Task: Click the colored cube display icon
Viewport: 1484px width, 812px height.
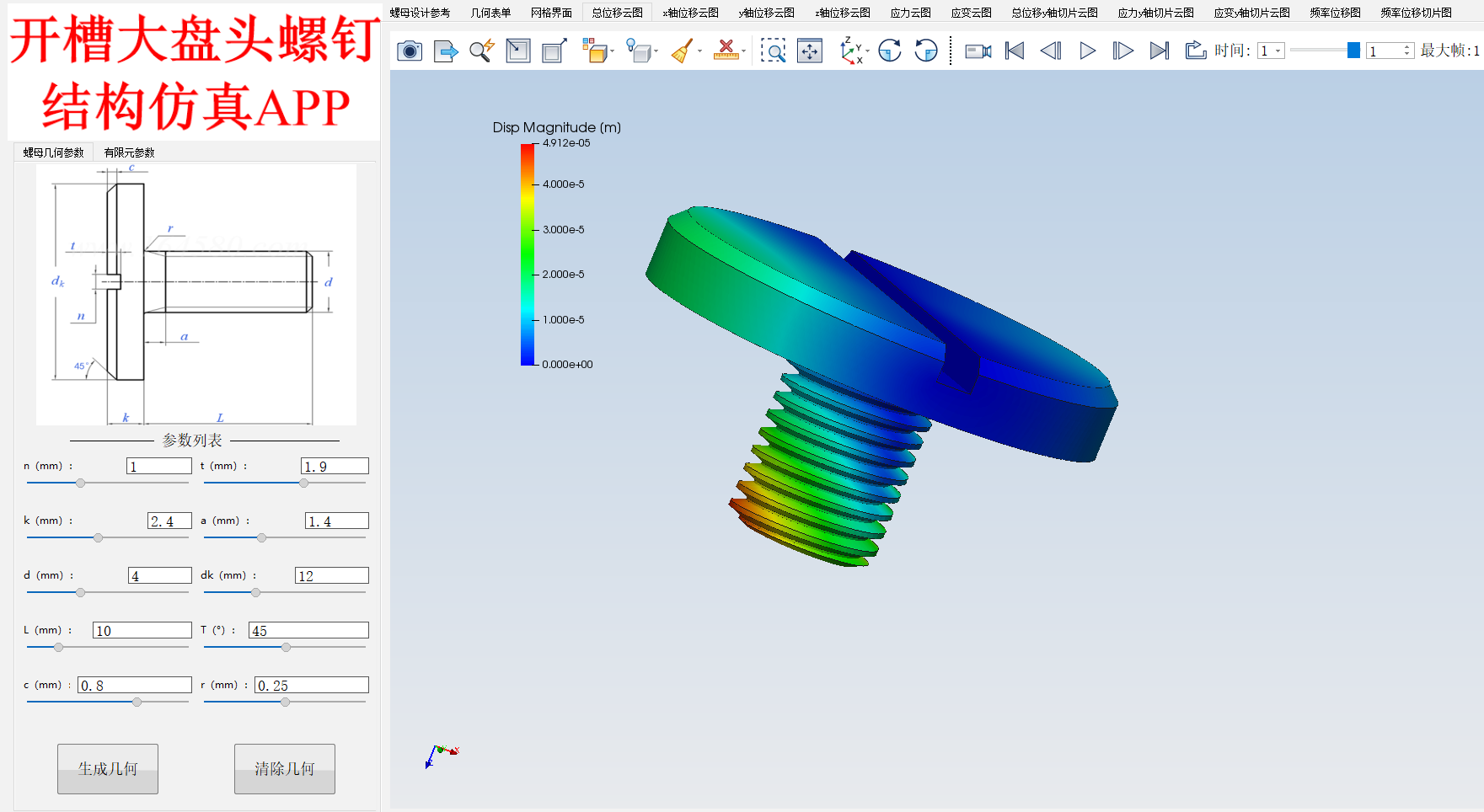Action: (x=595, y=51)
